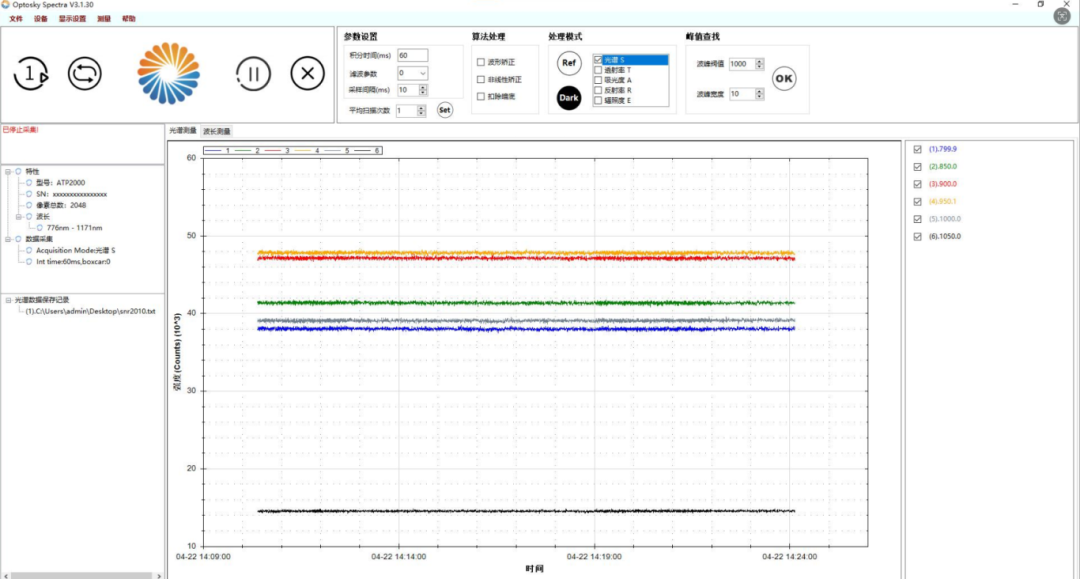Click the circle icon next to ATP2000 model
Screen dimensions: 1080x579
click(x=29, y=183)
